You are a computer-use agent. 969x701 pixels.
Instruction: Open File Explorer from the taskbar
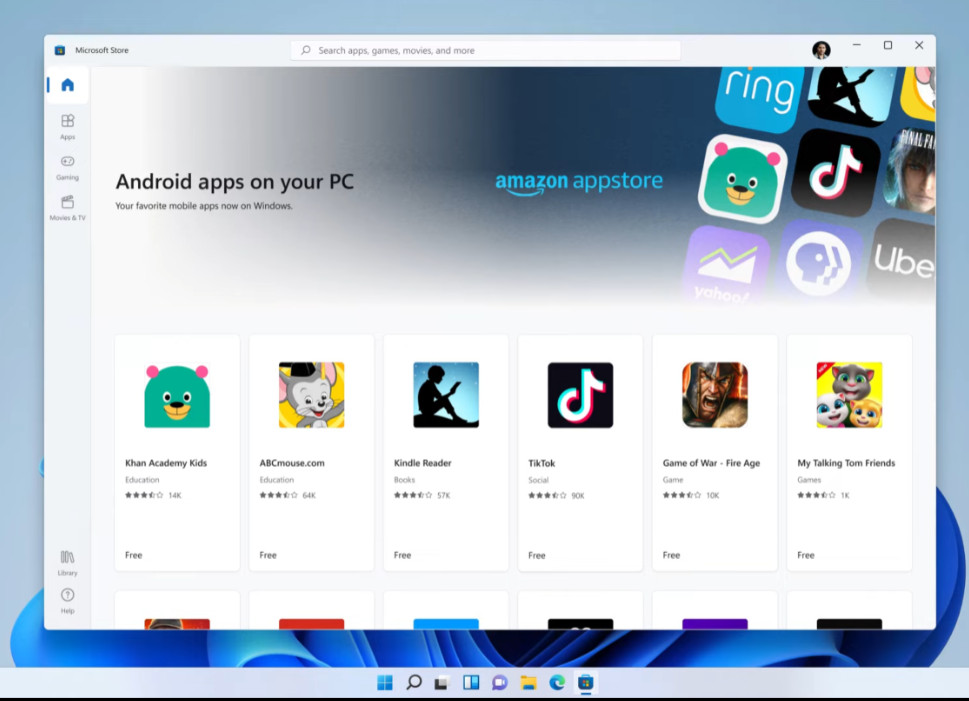click(x=528, y=682)
